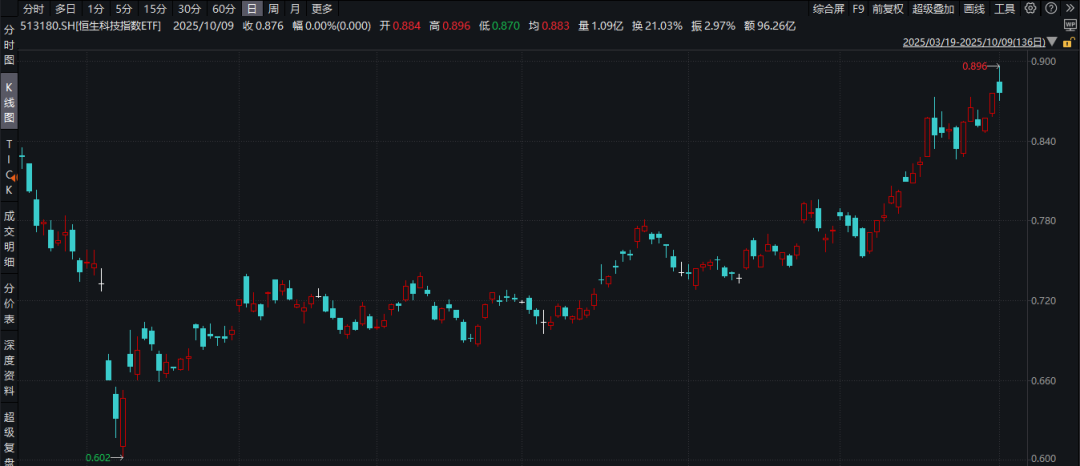Viewport: 1080px width, 466px height.
Task: Open the 更多 periods dropdown
Action: click(322, 9)
